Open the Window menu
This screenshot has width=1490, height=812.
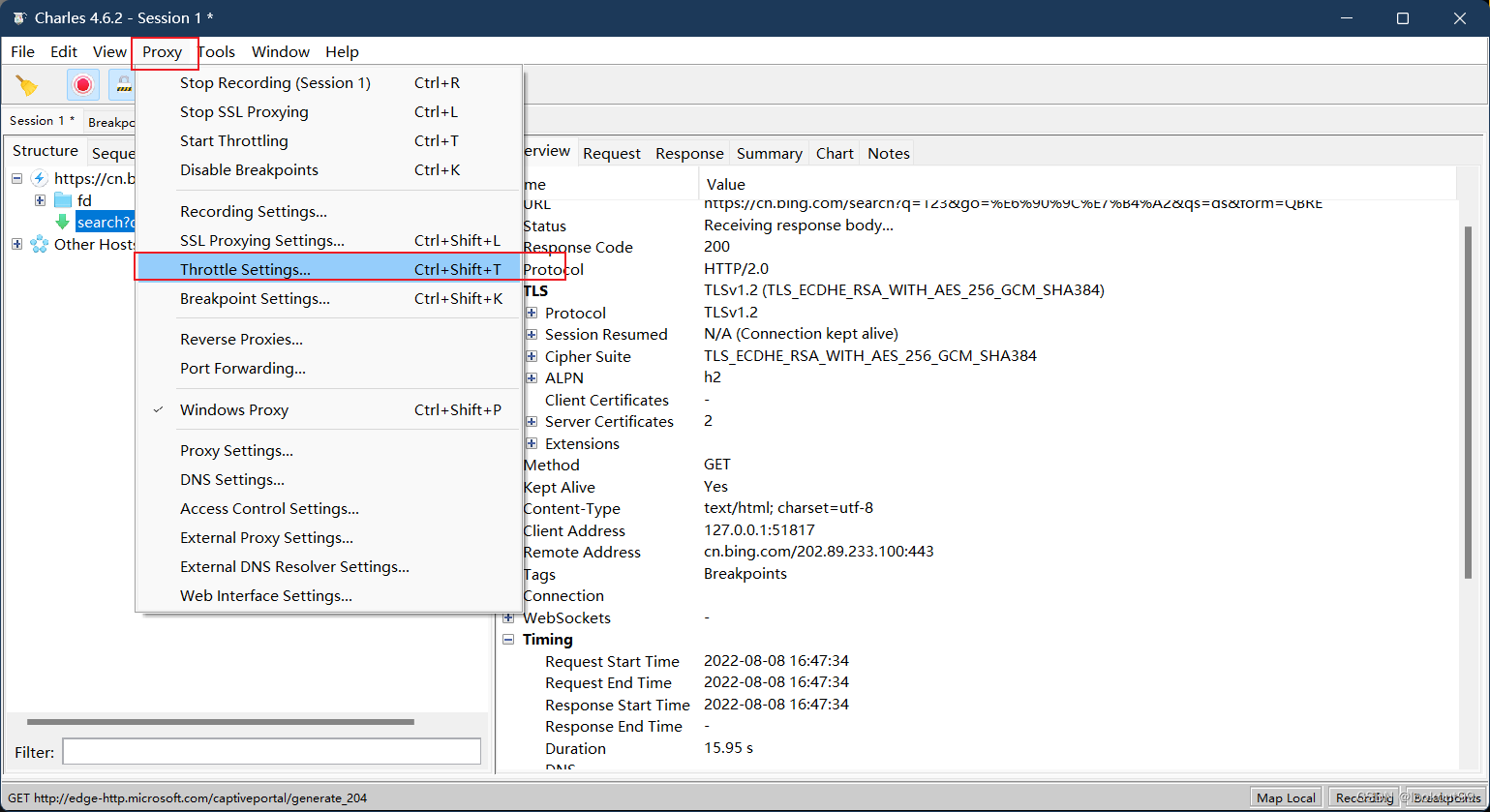(281, 52)
